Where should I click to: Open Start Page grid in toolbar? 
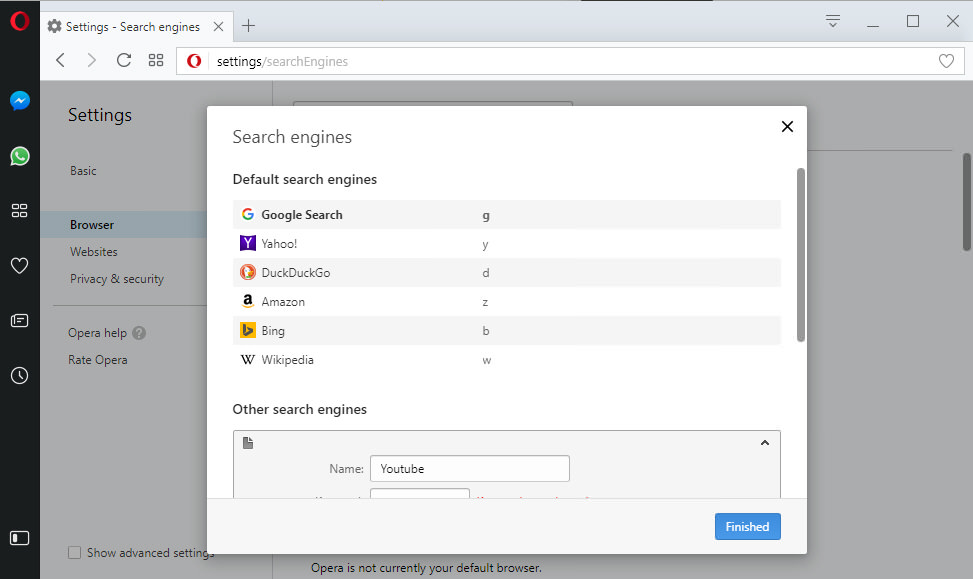click(156, 60)
